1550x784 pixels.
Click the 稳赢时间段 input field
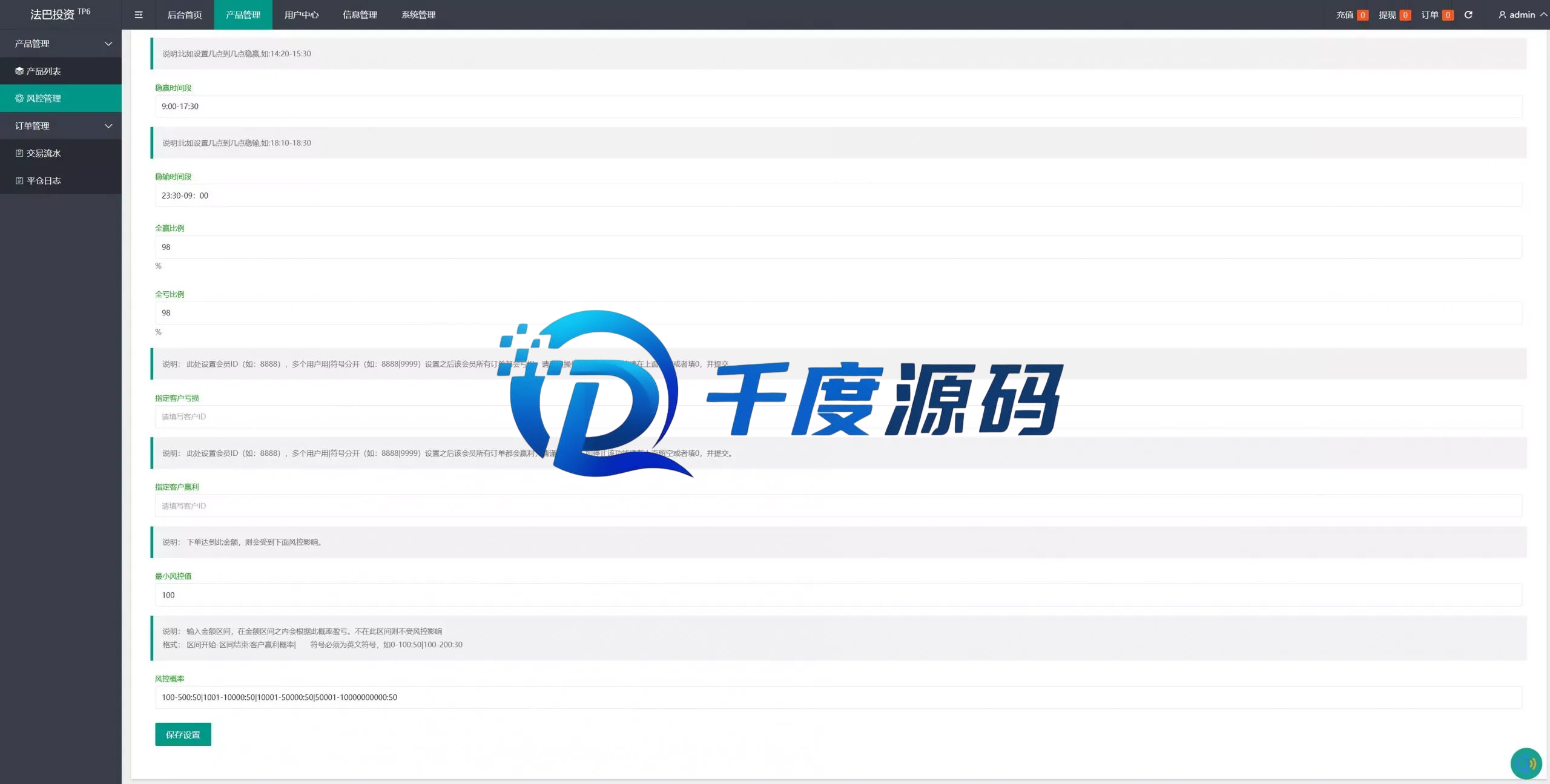click(x=838, y=107)
